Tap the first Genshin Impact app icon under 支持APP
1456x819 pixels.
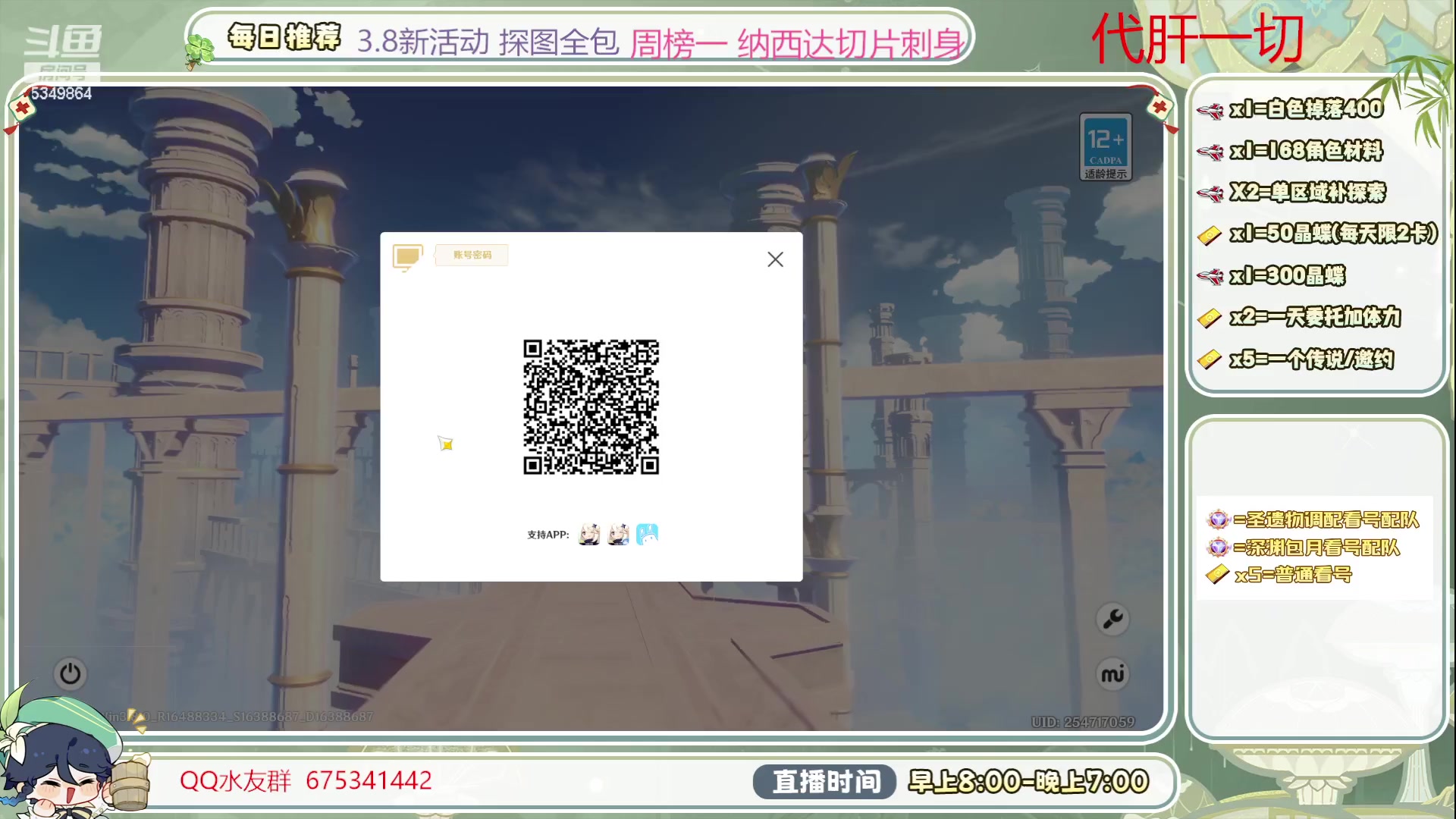click(x=589, y=534)
